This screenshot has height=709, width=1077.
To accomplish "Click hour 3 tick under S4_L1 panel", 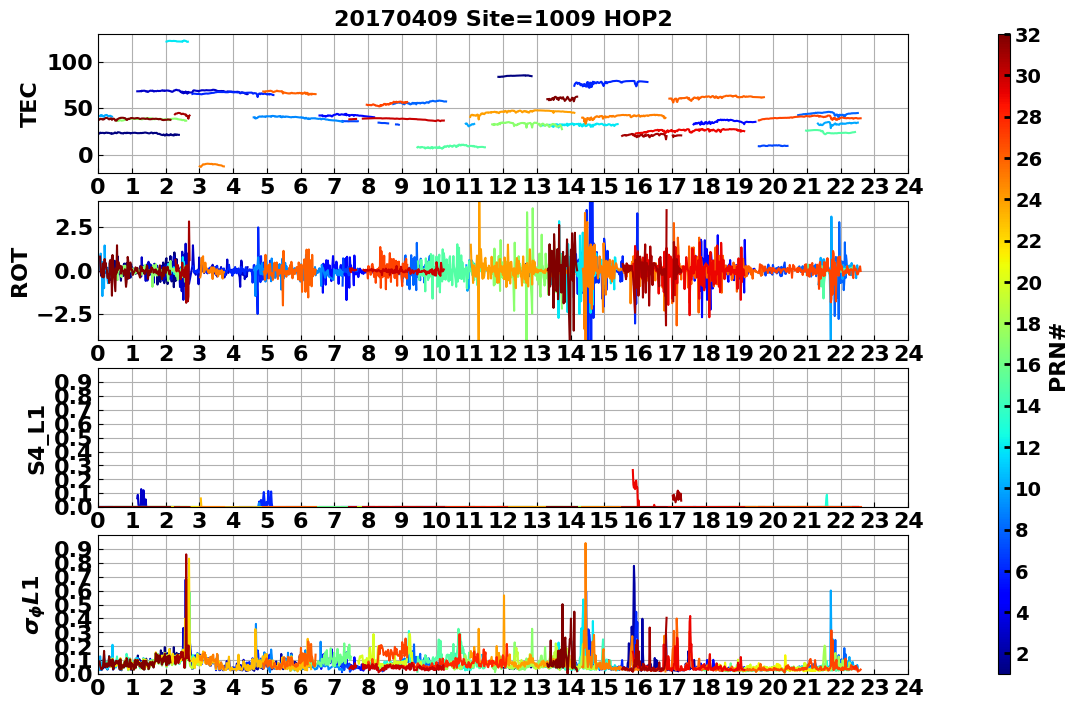I will [199, 520].
